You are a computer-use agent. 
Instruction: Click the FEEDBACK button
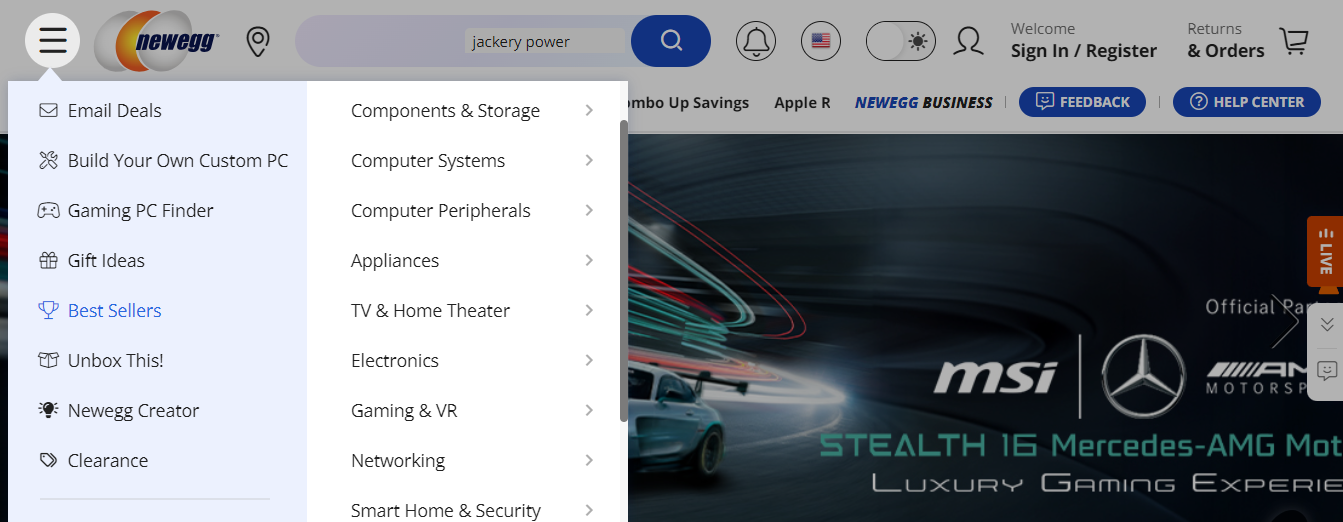tap(1082, 102)
